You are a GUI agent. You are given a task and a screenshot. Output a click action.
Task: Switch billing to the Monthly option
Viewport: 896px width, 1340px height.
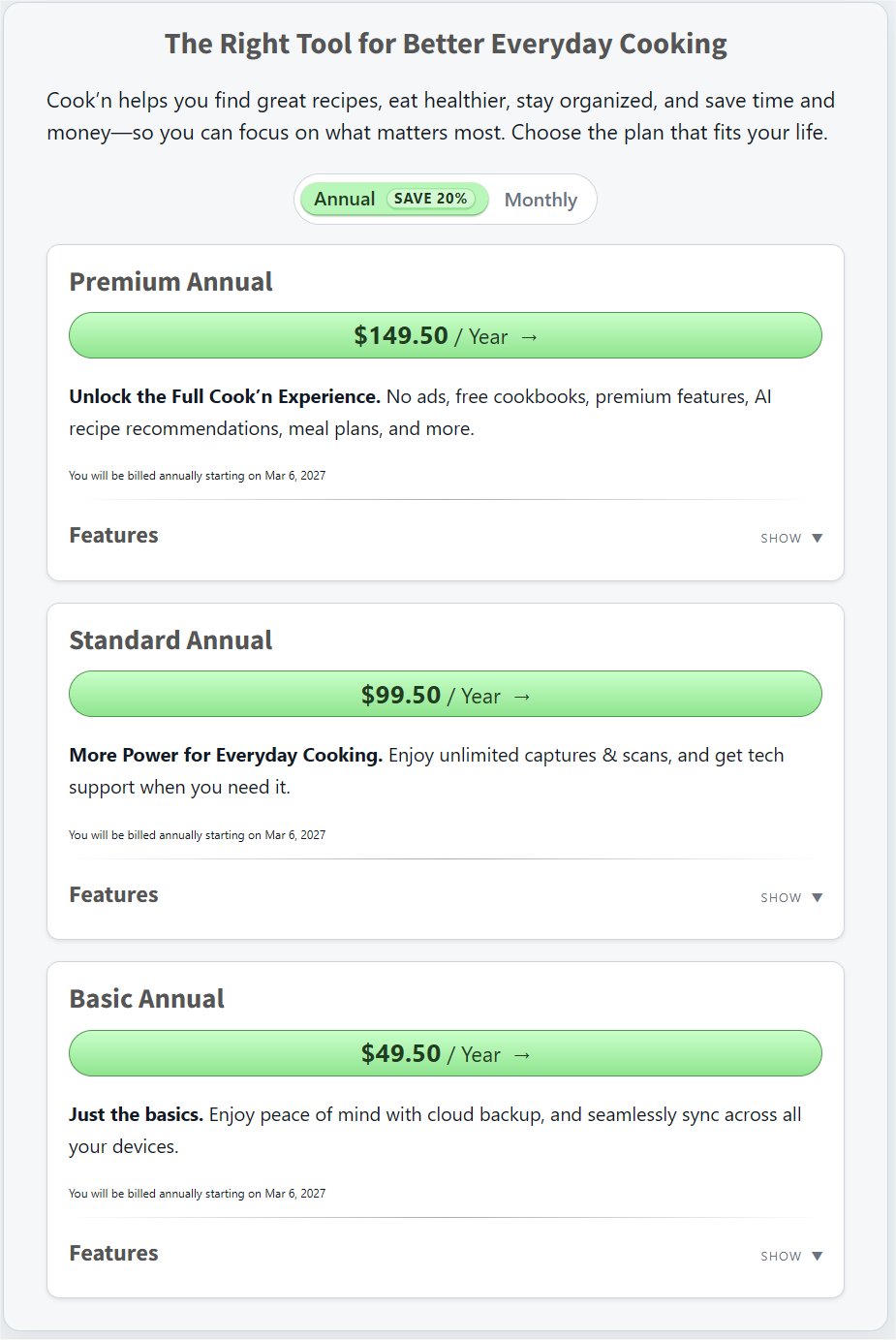pos(541,200)
